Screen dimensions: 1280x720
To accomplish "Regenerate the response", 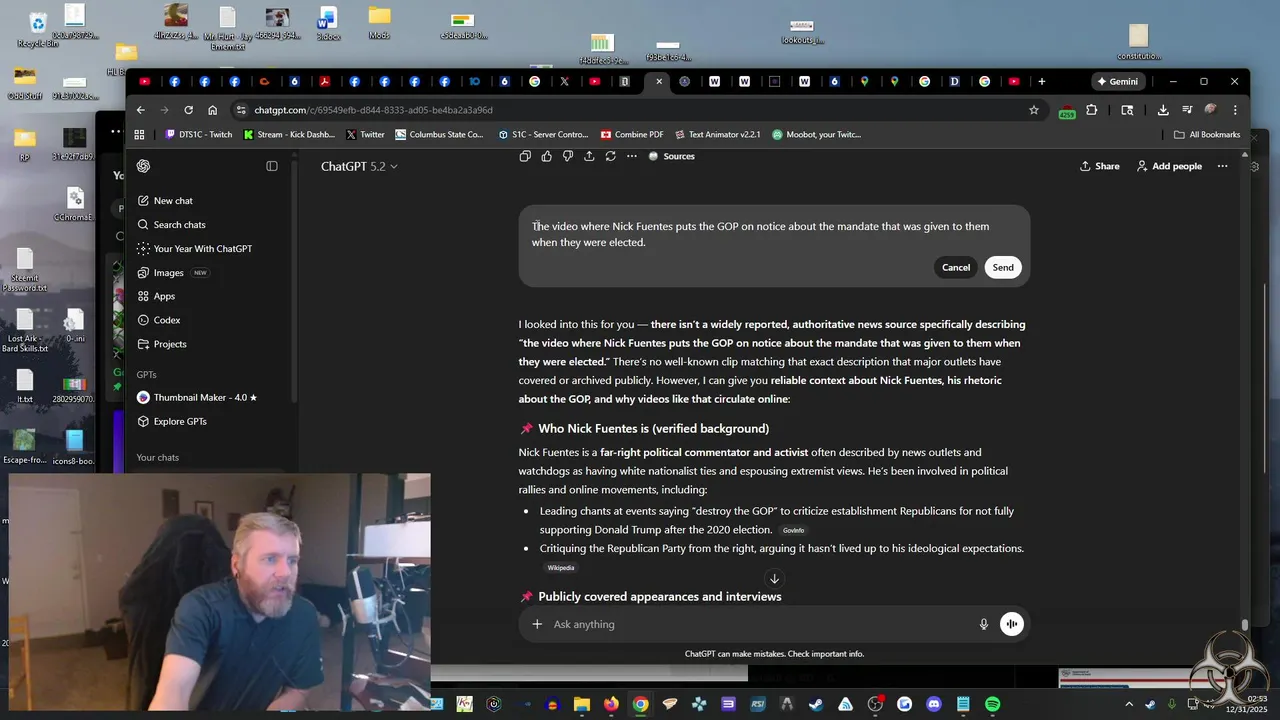I will (610, 156).
